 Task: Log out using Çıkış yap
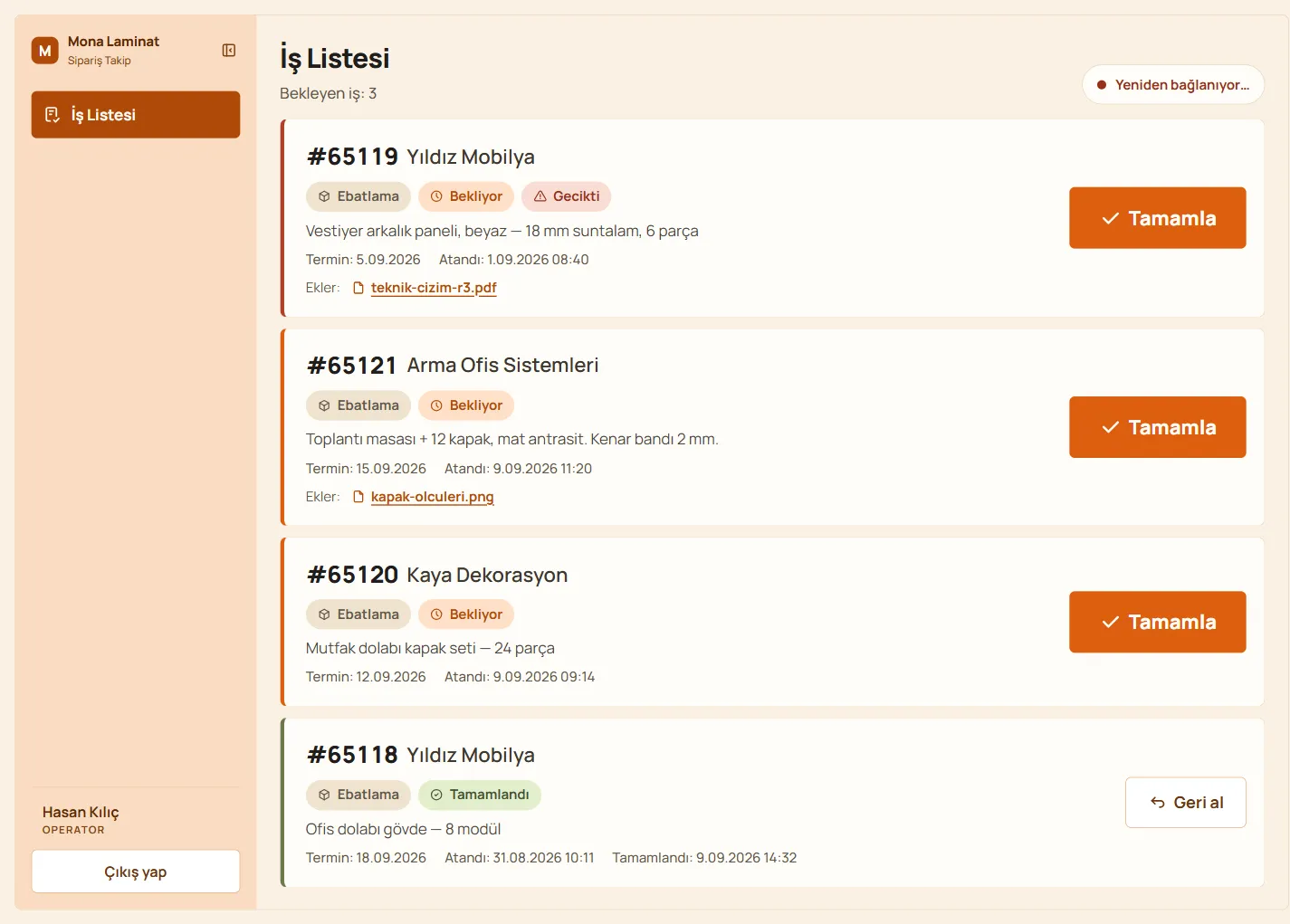136,872
